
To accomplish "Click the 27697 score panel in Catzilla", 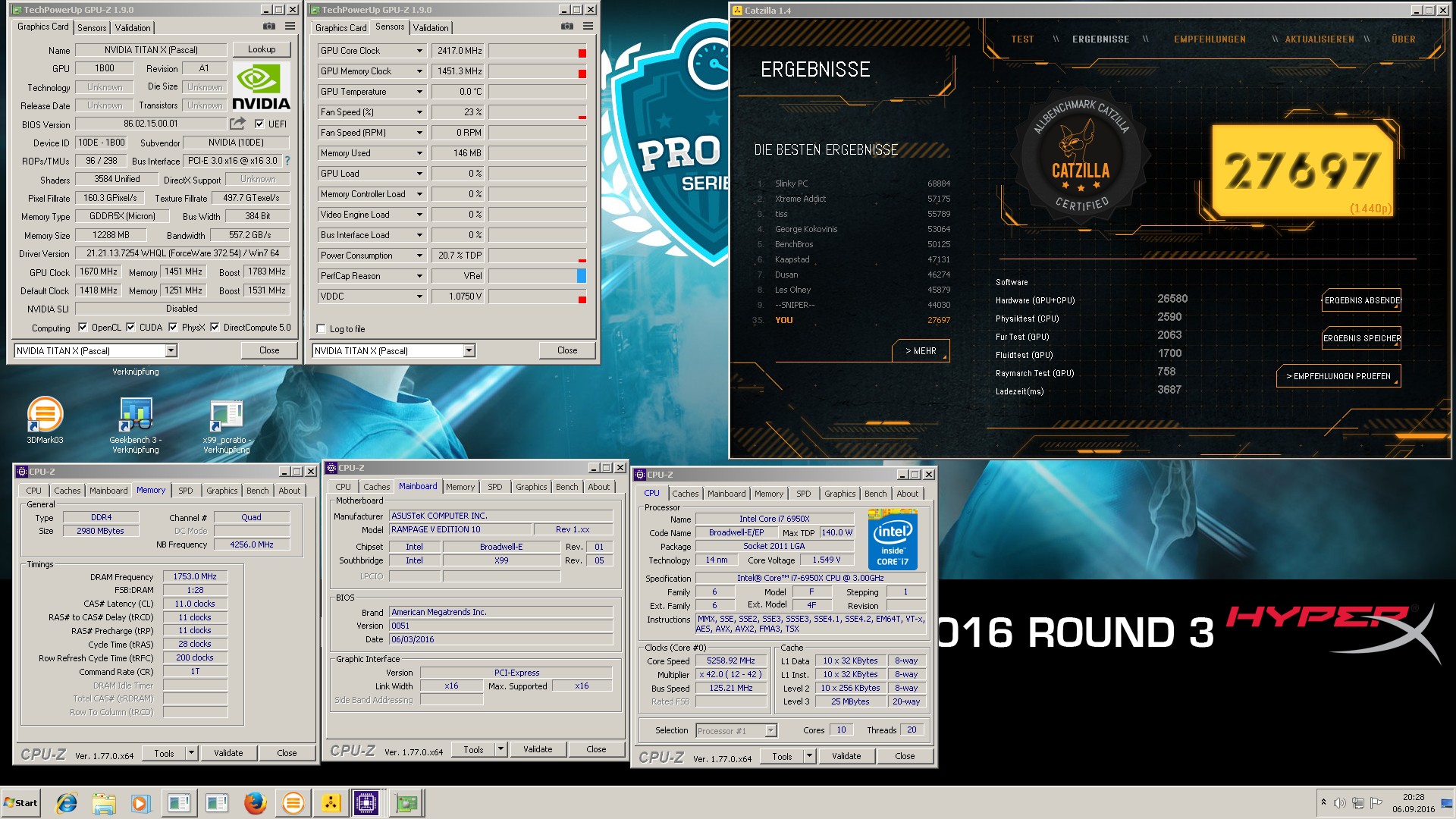I will [x=1301, y=170].
